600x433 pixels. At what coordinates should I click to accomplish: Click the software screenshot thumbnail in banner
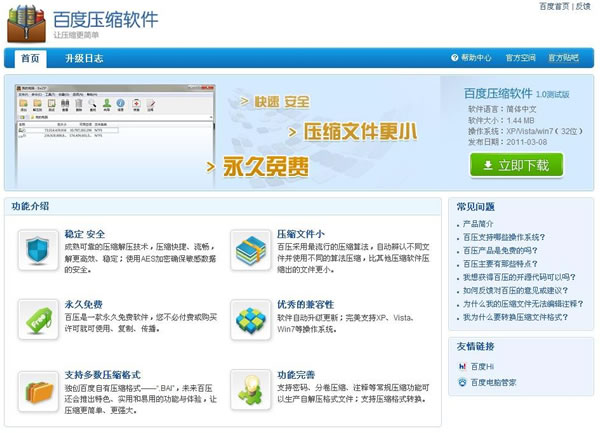click(x=115, y=134)
